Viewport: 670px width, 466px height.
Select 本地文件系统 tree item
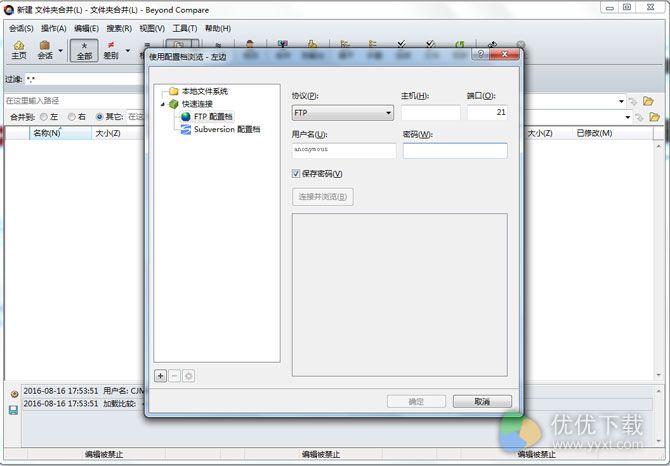coord(205,91)
